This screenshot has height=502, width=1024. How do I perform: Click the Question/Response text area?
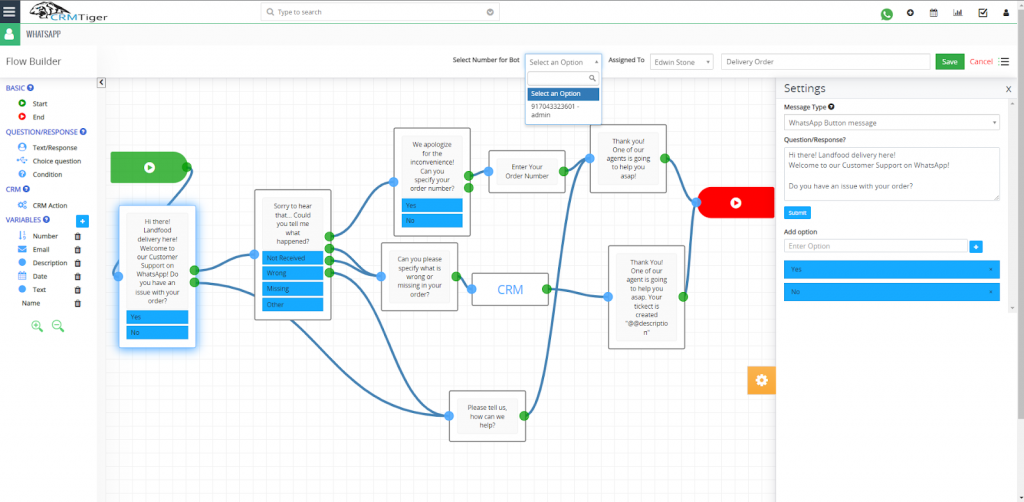tap(891, 174)
